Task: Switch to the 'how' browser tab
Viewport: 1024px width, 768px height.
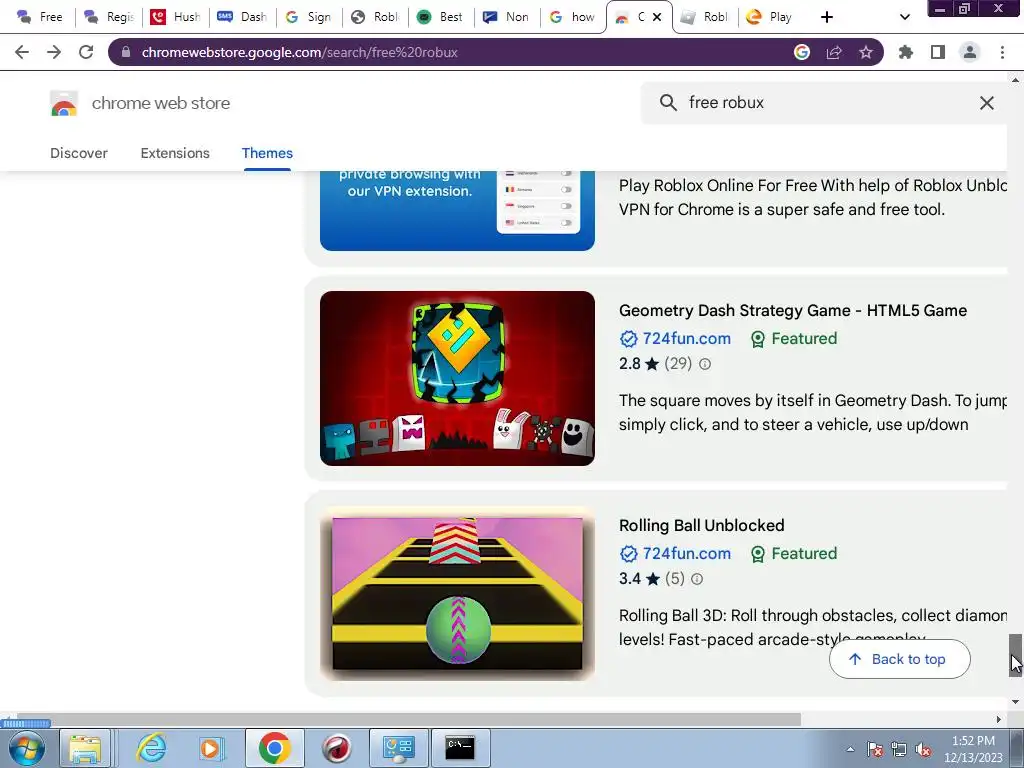Action: point(573,17)
